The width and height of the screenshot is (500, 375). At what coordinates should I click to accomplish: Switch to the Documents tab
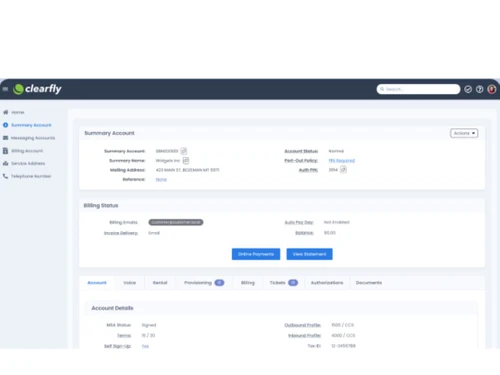pos(369,283)
